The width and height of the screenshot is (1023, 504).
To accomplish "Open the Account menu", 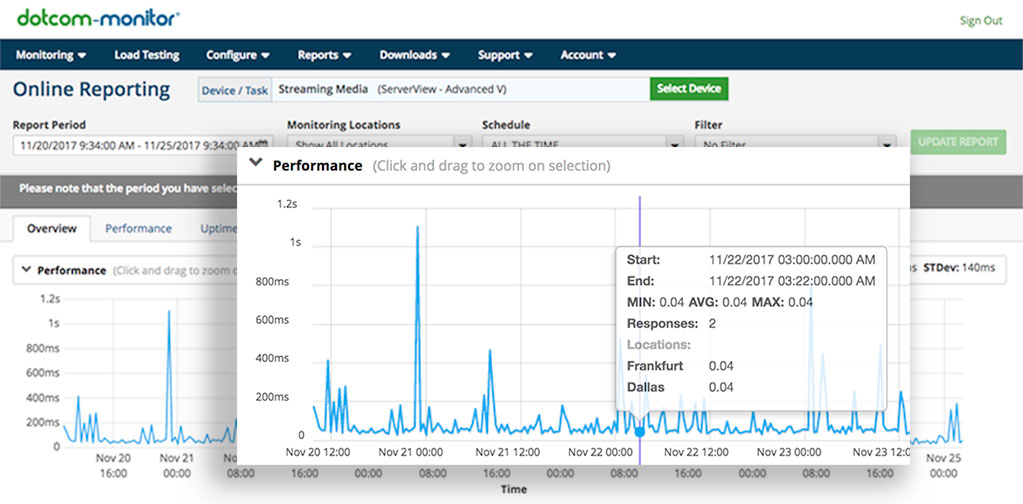I will pyautogui.click(x=588, y=55).
